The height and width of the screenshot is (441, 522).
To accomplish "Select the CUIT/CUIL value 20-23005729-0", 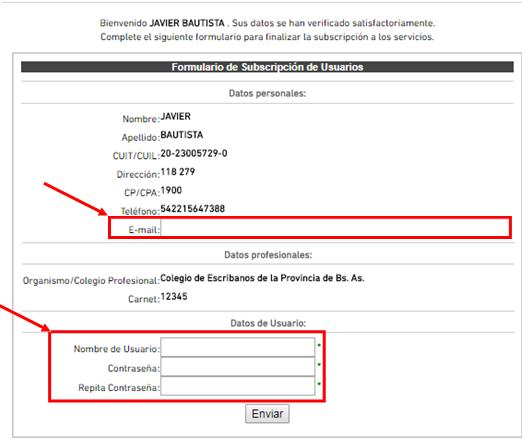I will point(194,153).
